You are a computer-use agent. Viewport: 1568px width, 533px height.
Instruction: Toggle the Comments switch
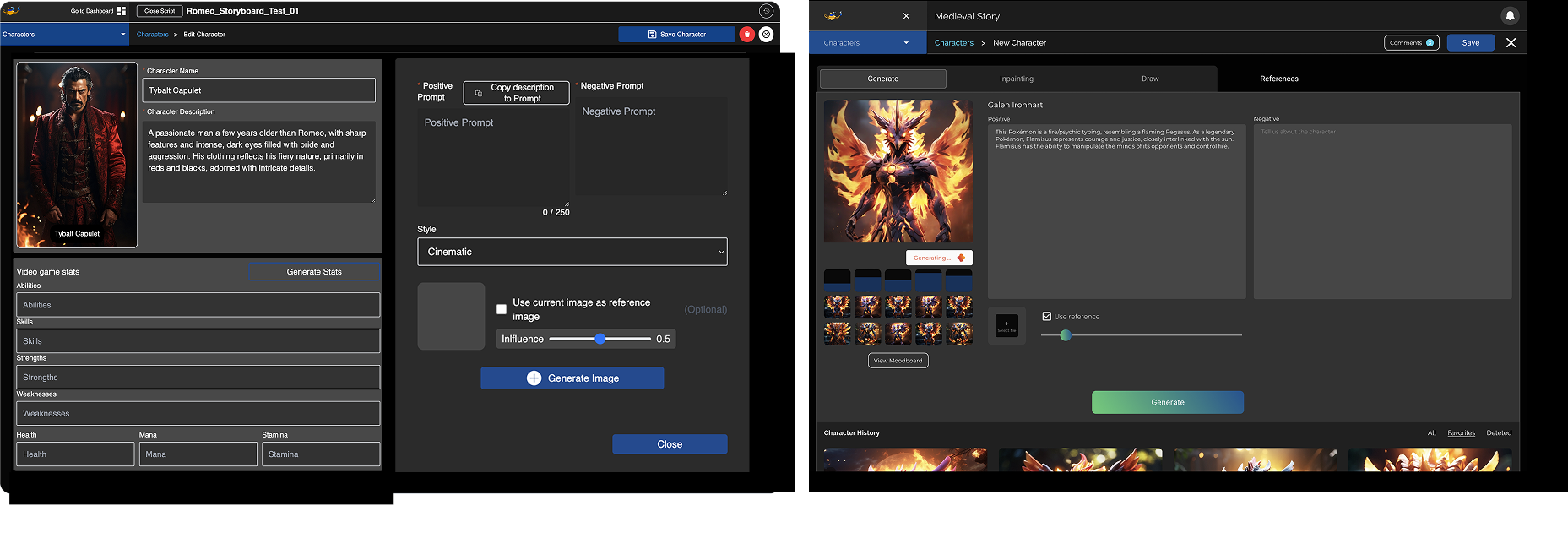pos(1429,42)
